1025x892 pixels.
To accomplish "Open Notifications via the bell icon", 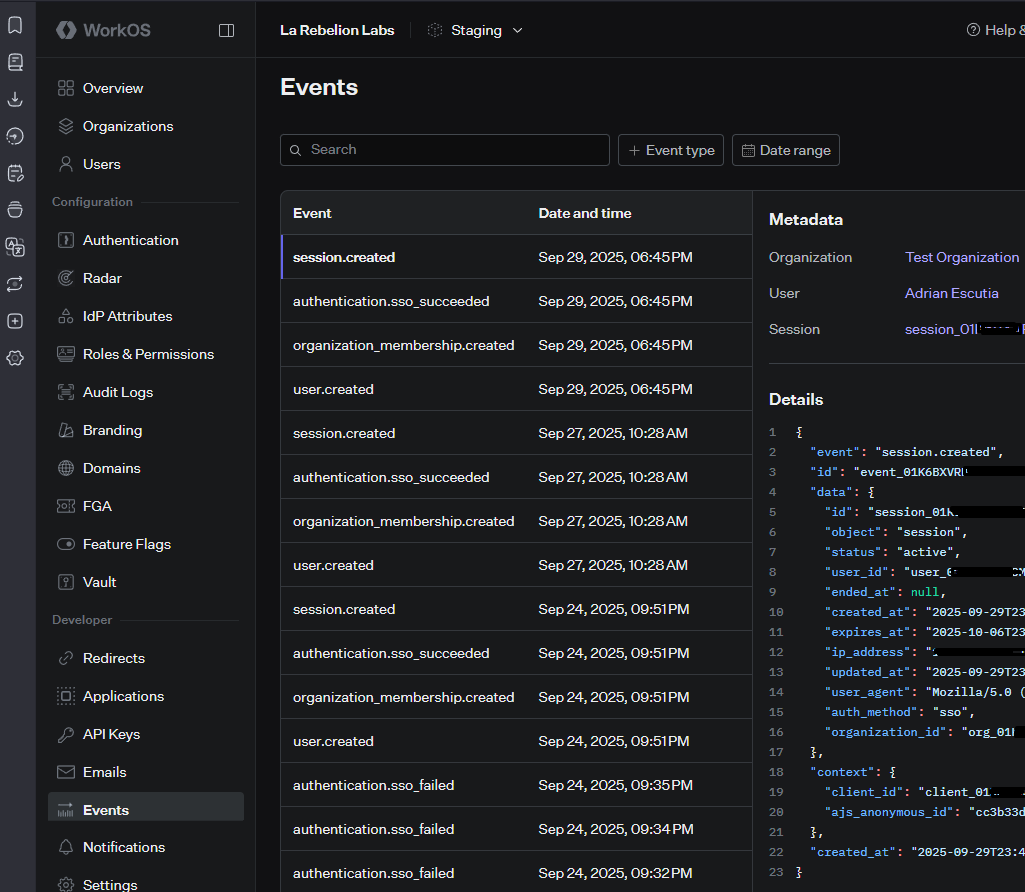I will click(x=66, y=847).
